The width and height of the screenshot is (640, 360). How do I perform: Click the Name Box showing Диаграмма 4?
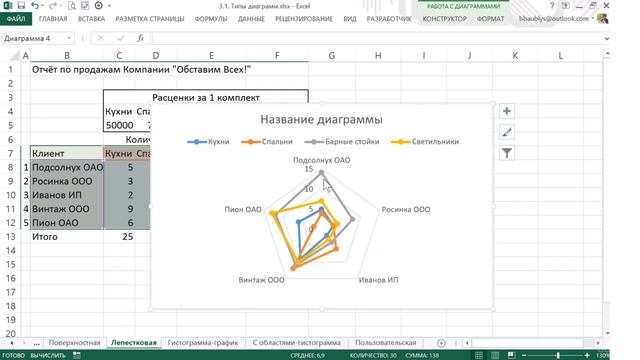pos(33,38)
